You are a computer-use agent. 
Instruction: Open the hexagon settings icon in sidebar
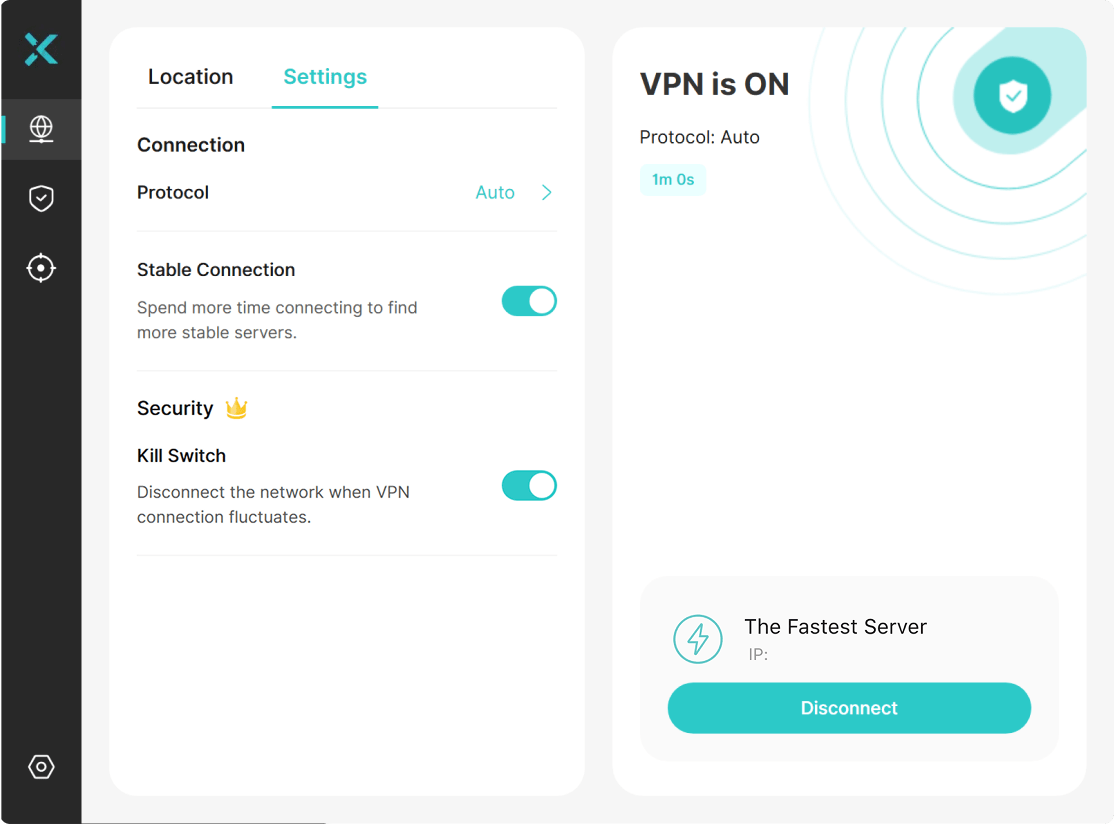pyautogui.click(x=41, y=766)
